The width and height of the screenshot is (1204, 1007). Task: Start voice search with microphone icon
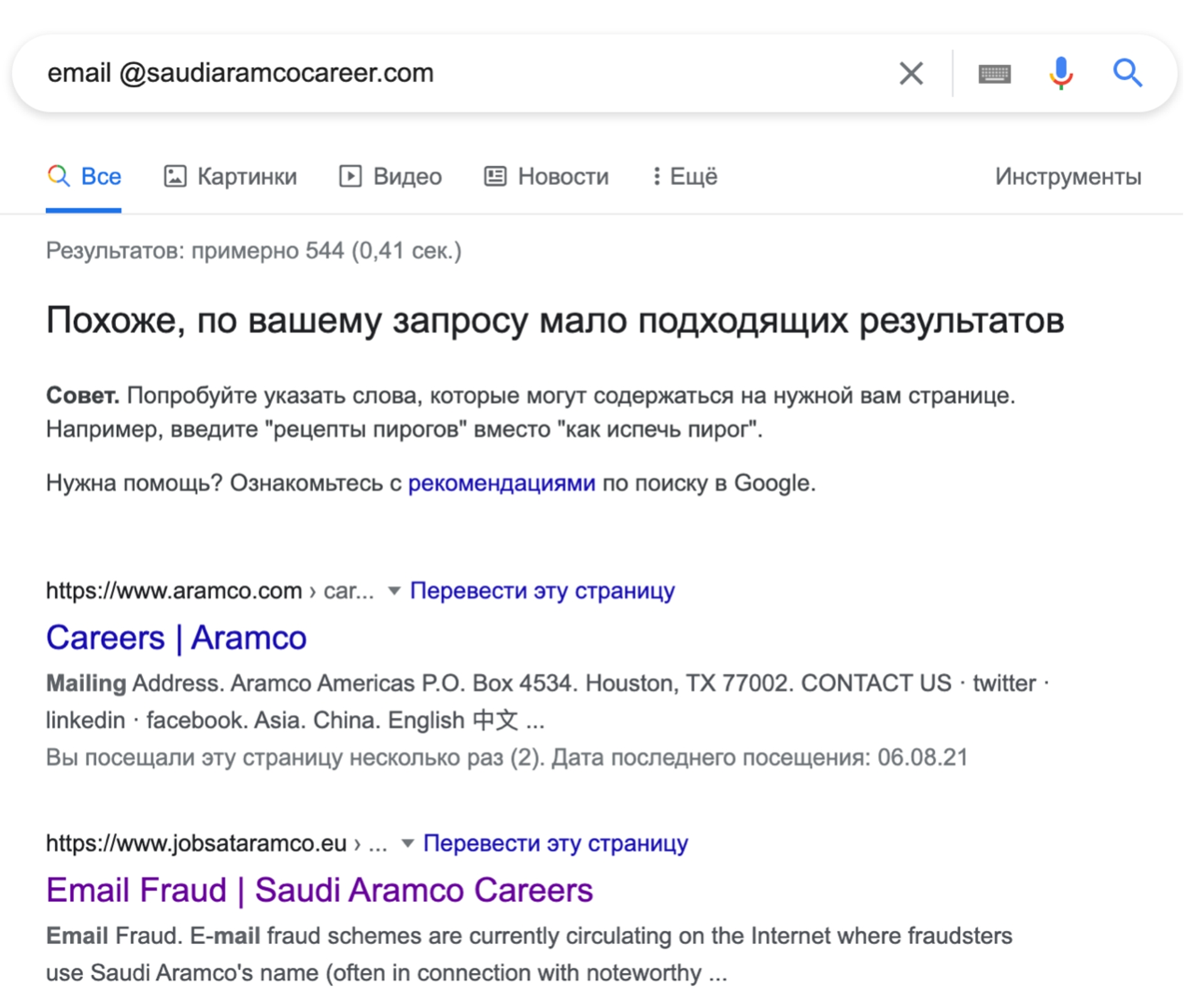coord(1060,73)
